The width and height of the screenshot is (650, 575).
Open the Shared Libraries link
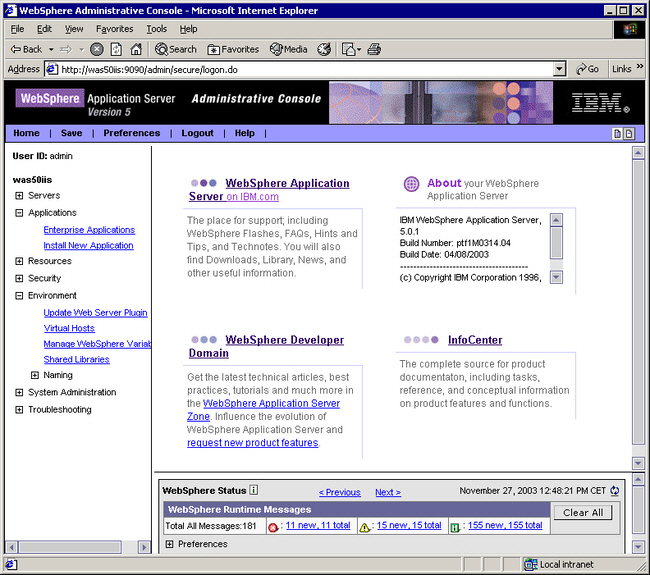[x=76, y=359]
